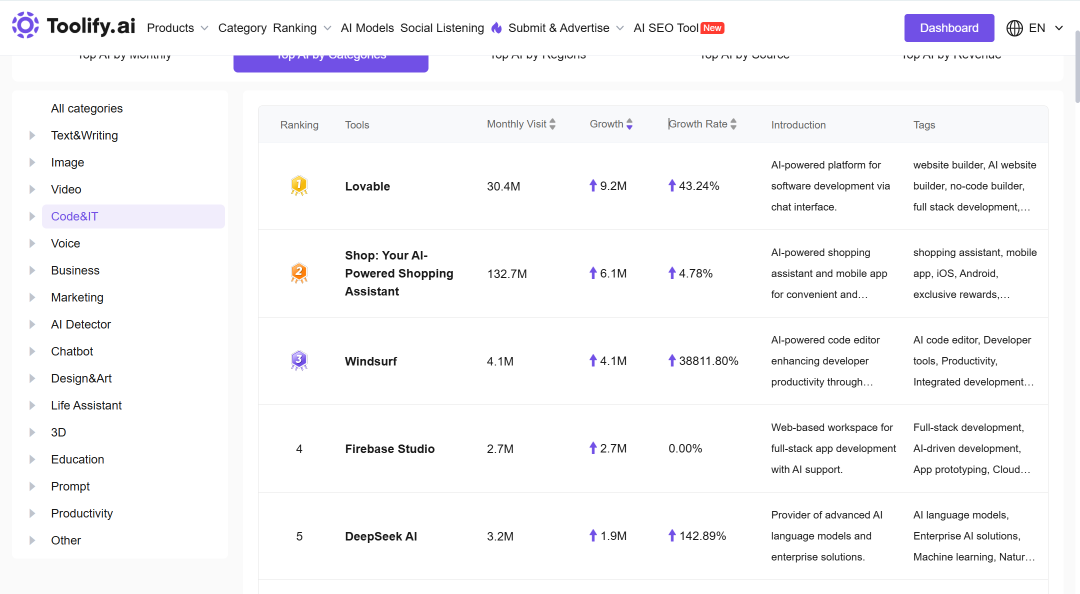
Task: Expand the Other category arrow
Action: 32,540
